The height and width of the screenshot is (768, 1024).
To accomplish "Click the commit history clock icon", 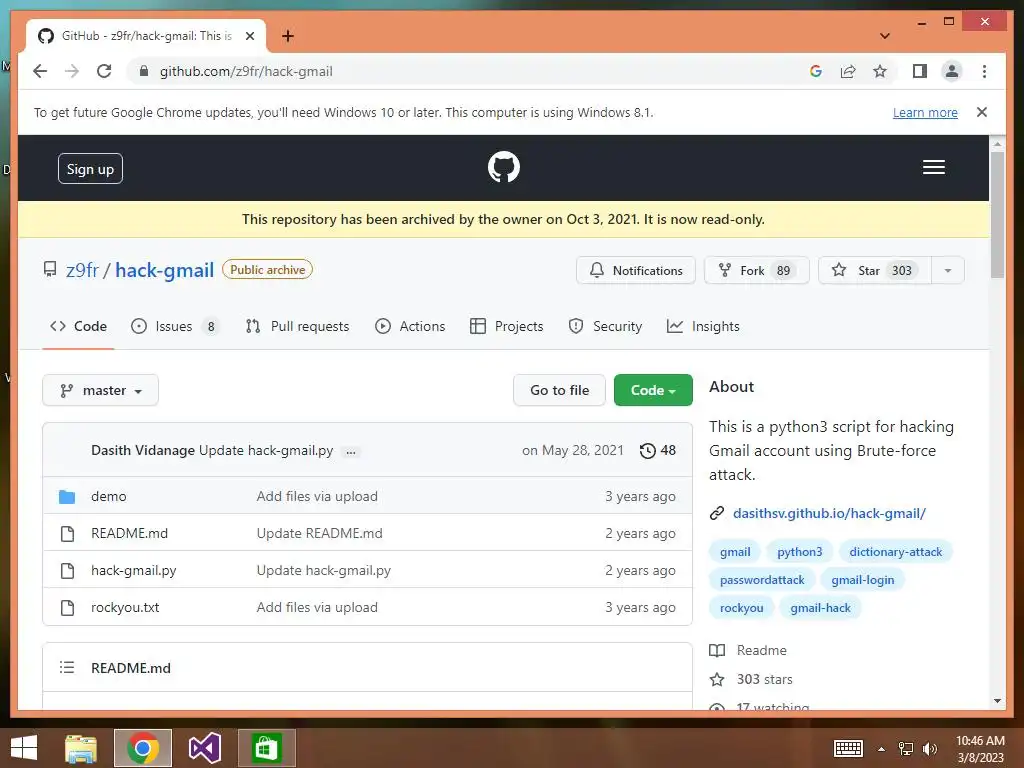I will coord(647,451).
